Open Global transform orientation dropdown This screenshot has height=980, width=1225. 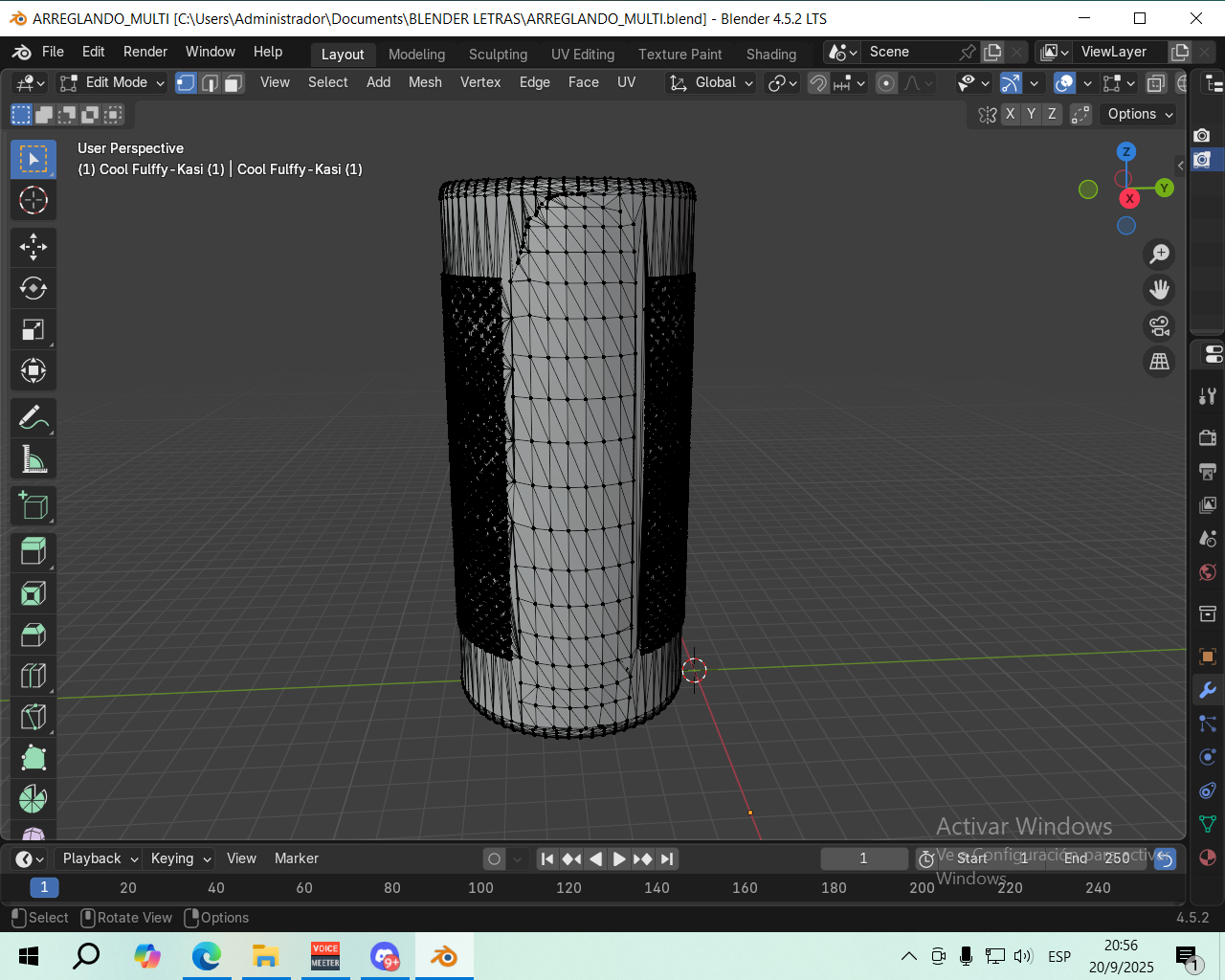[x=713, y=83]
